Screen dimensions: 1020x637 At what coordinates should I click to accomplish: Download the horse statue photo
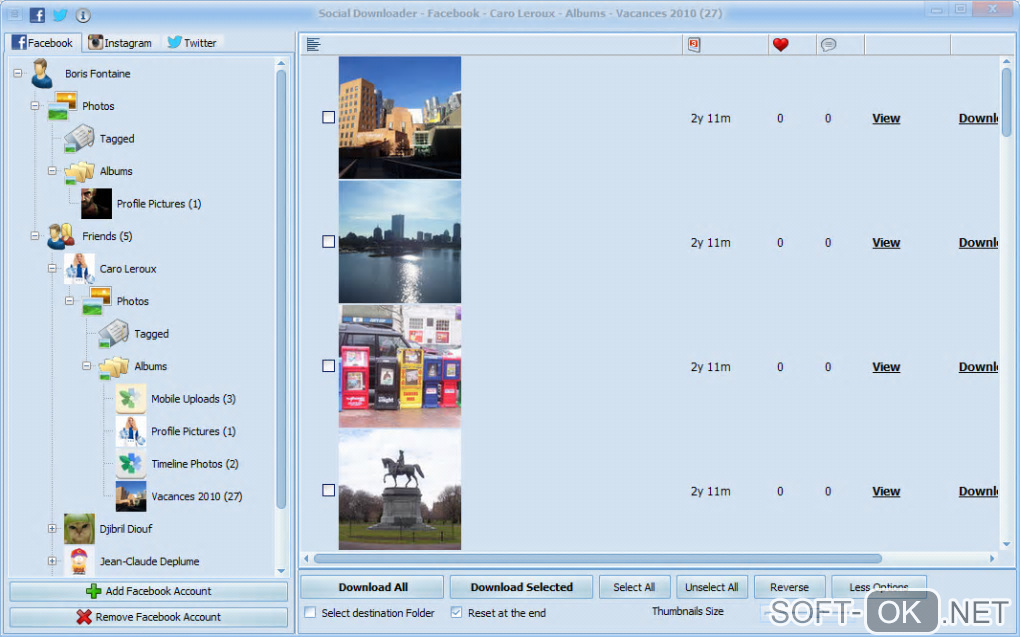click(x=978, y=491)
